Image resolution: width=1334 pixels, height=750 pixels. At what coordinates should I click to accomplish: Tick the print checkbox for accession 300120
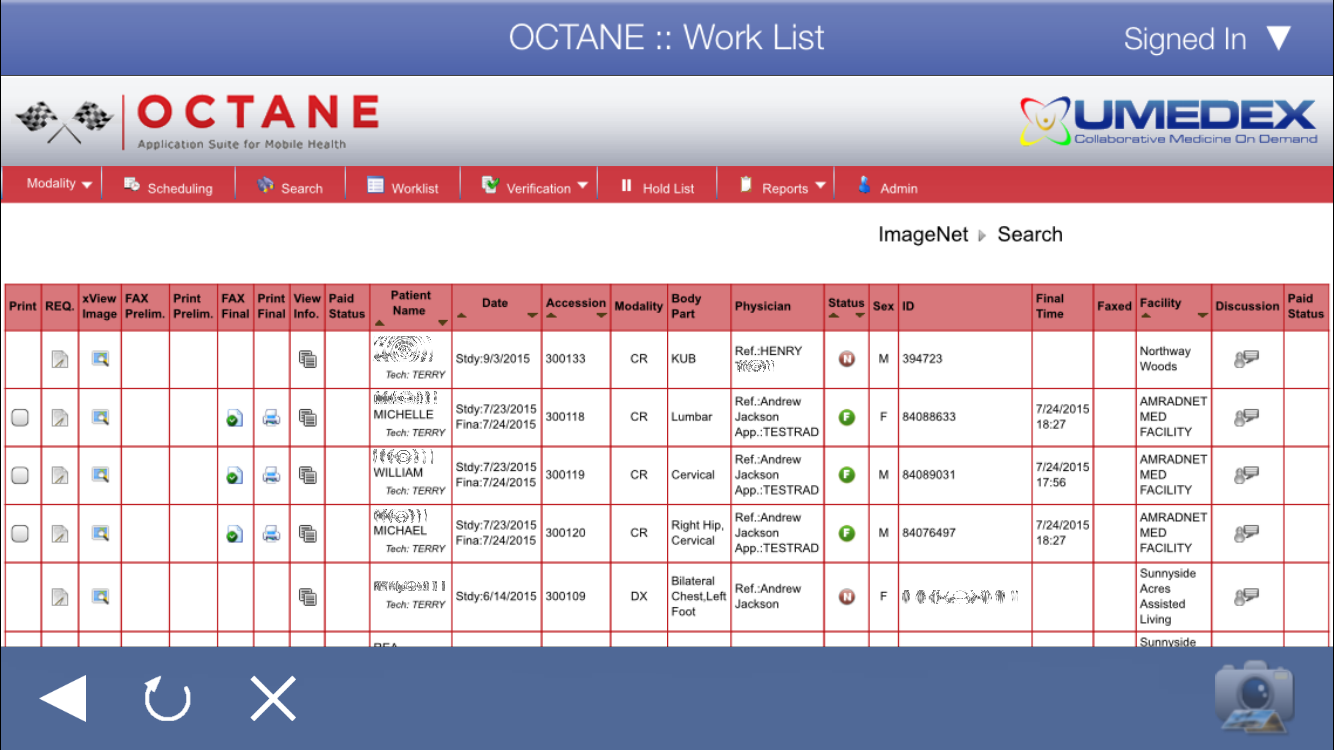coord(20,534)
